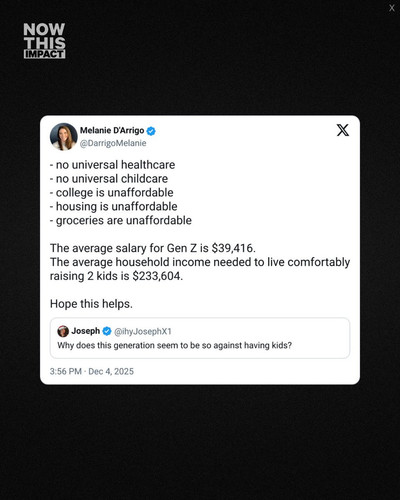
Task: Click the 'no universal healthcare' line
Action: [x=112, y=165]
